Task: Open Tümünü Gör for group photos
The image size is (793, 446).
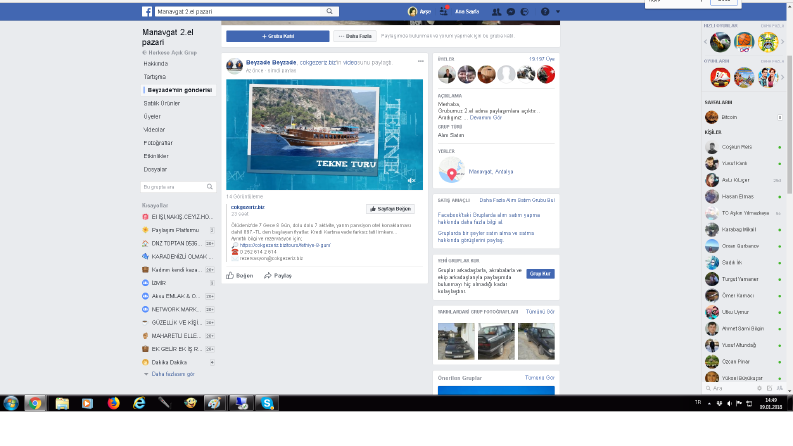Action: tap(540, 311)
